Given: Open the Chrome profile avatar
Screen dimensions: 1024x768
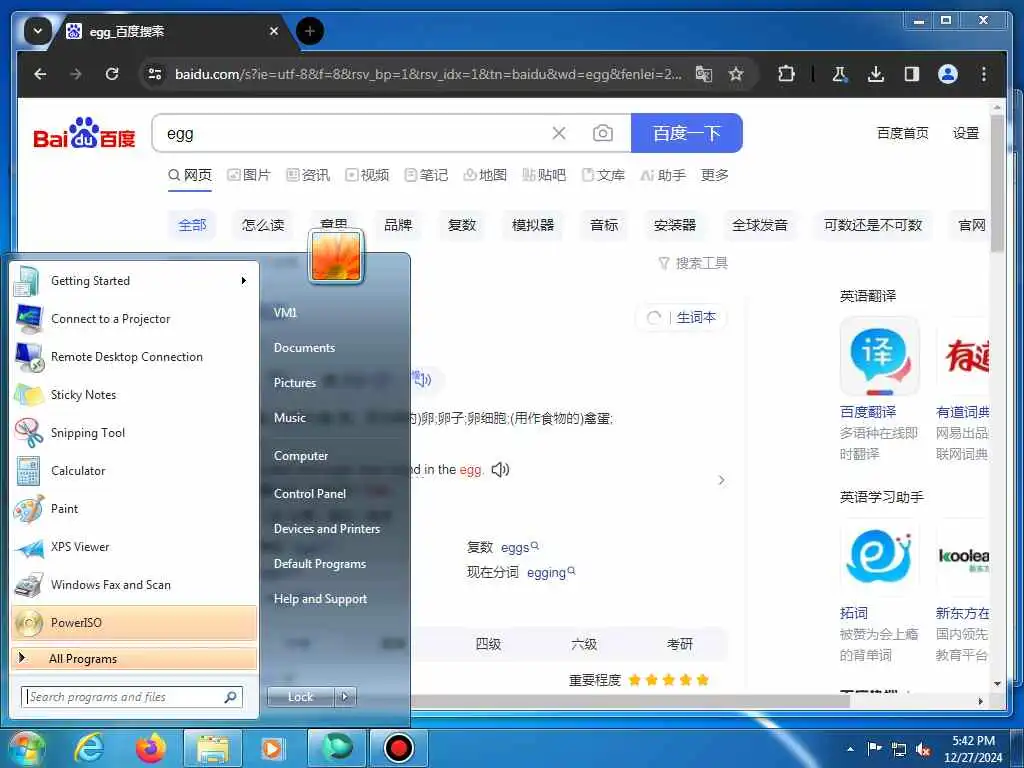Looking at the screenshot, I should (948, 74).
